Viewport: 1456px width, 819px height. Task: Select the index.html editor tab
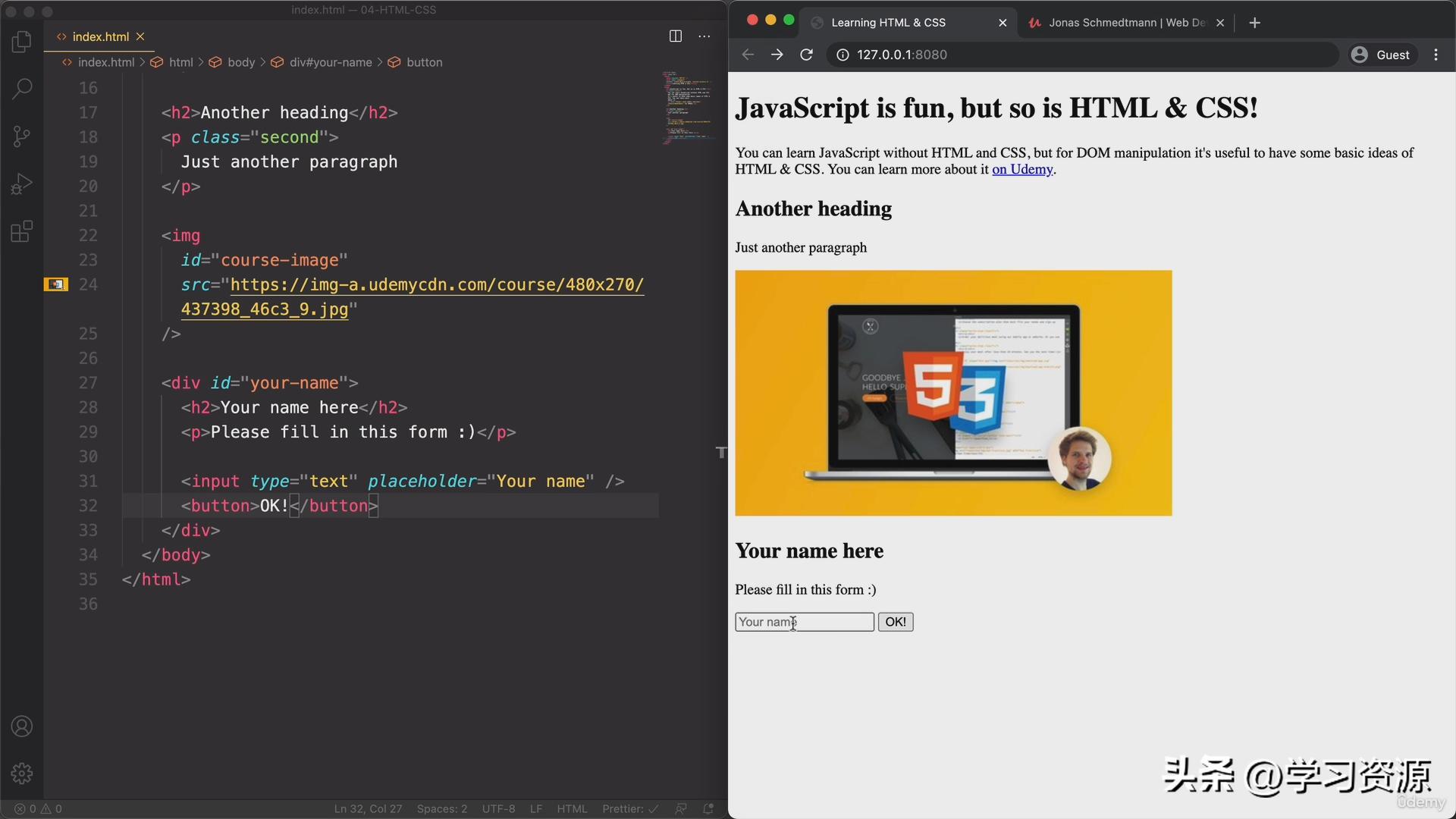click(x=99, y=36)
